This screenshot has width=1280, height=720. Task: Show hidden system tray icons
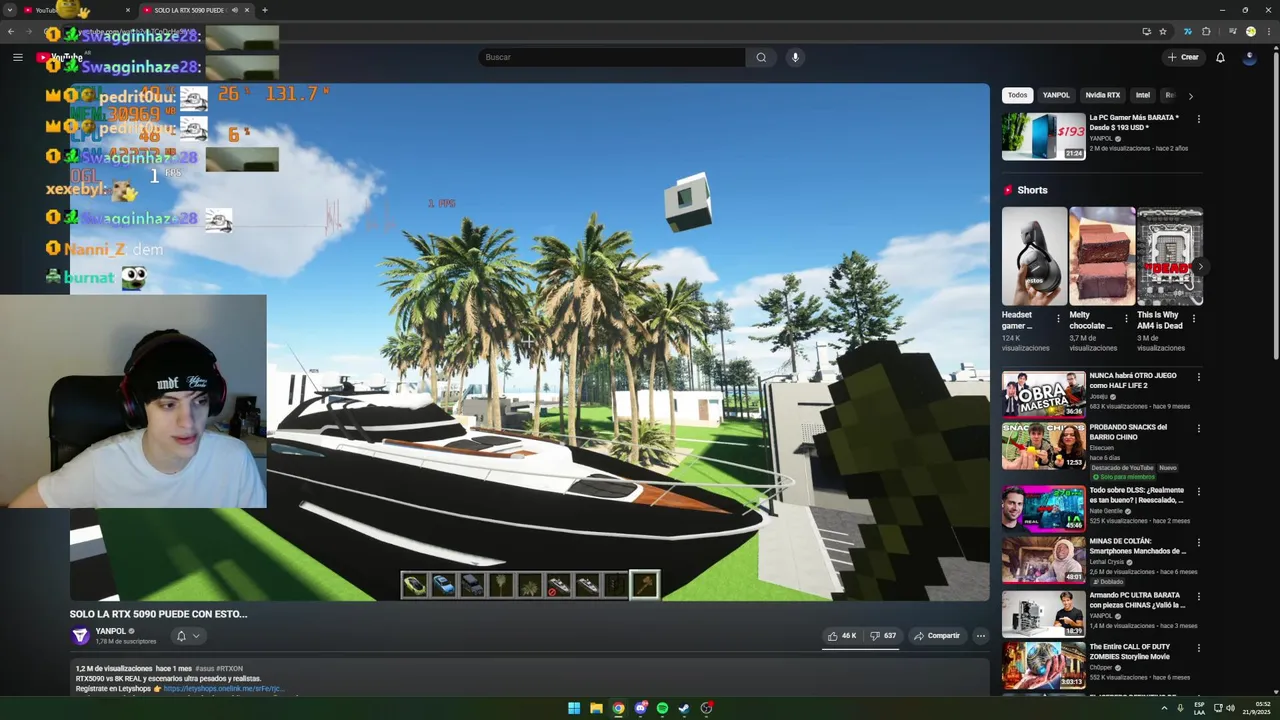click(1164, 708)
